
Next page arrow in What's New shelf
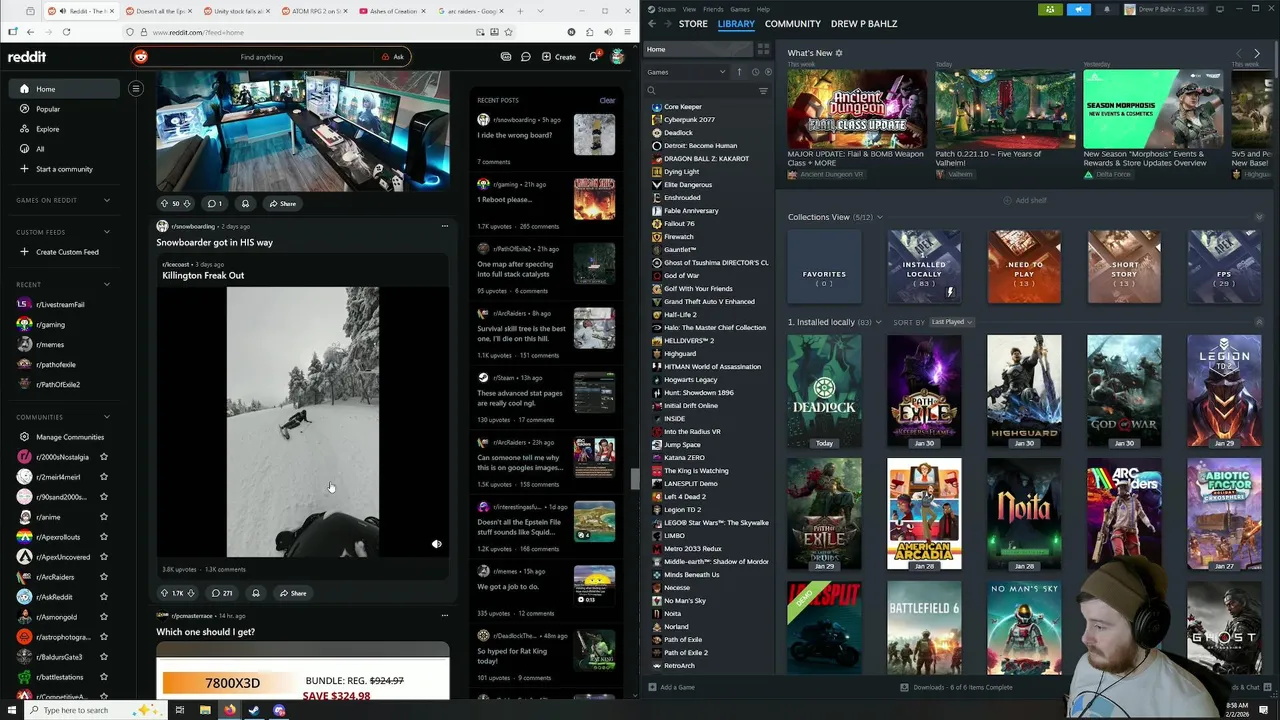coord(1257,53)
